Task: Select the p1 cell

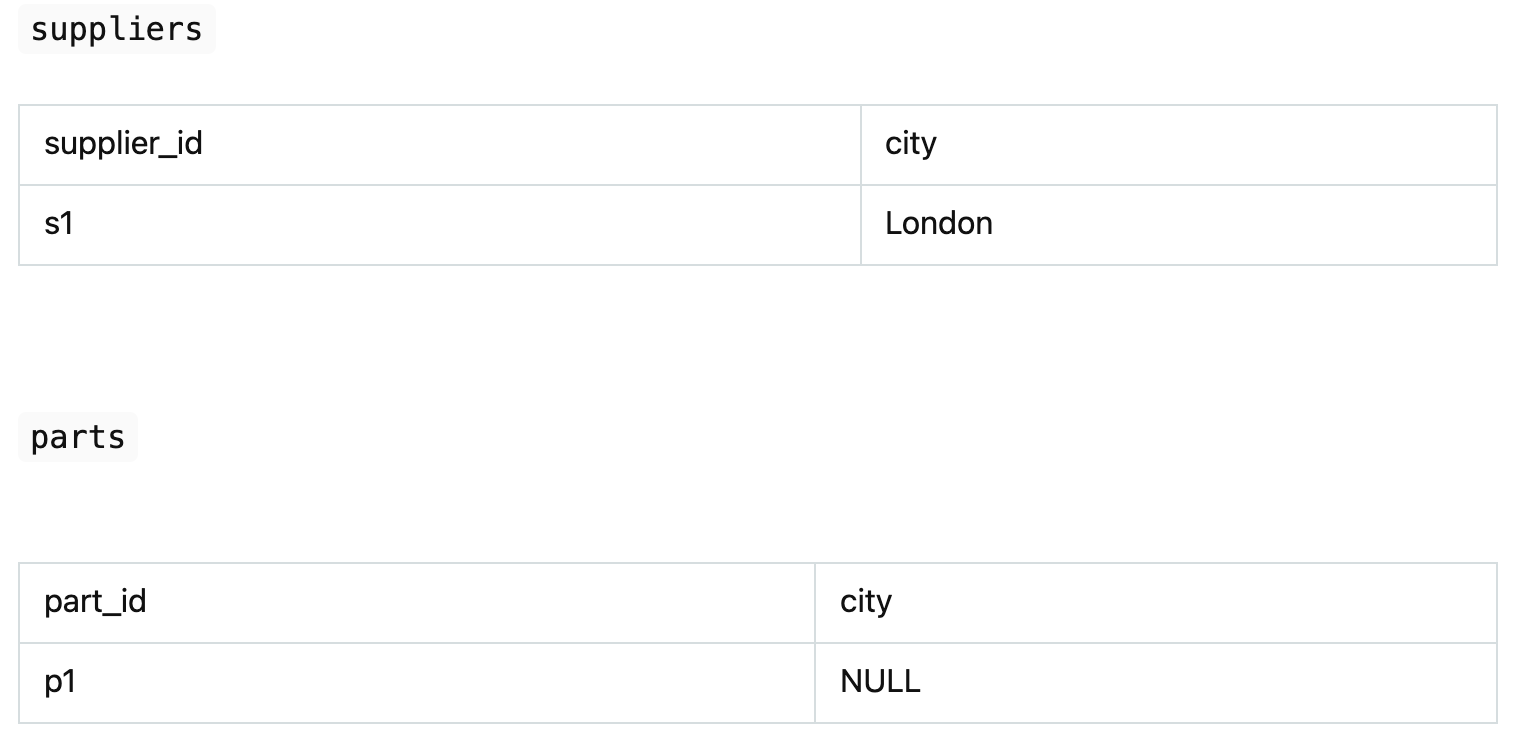Action: tap(60, 682)
